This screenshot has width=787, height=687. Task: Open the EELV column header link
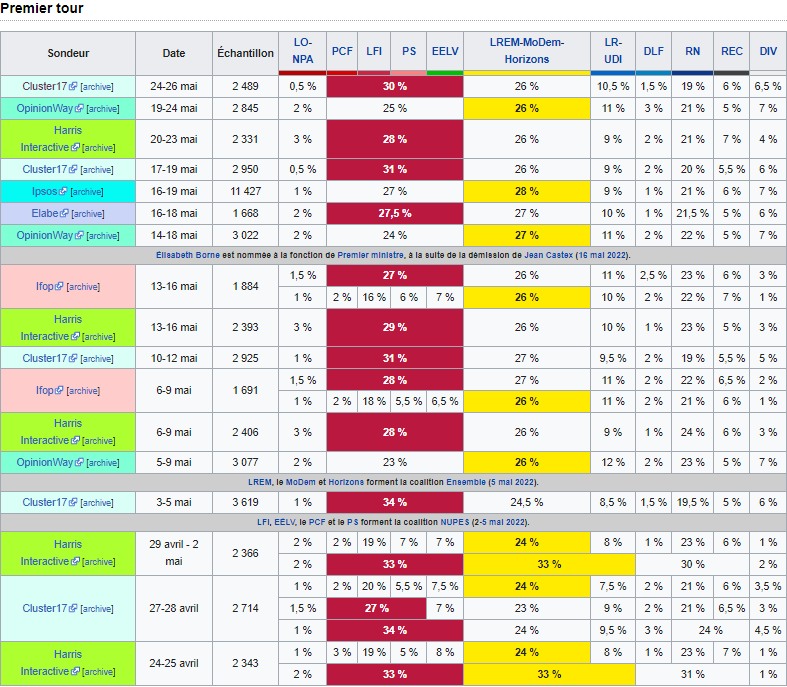coord(444,51)
